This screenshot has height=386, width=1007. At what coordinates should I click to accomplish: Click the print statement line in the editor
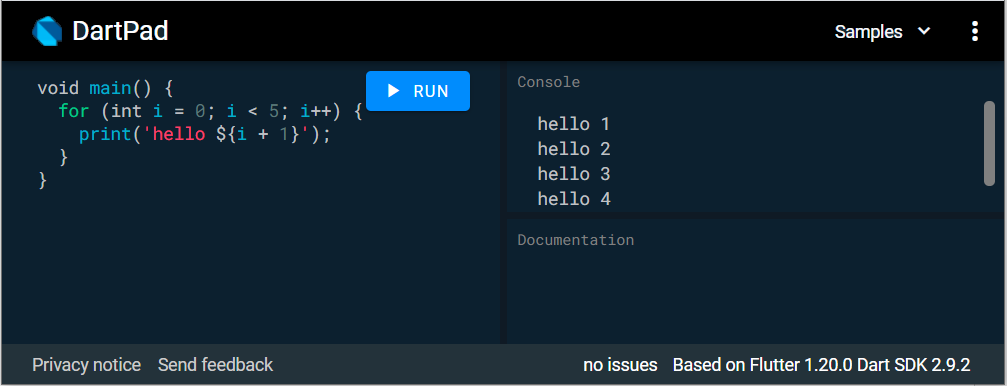click(x=204, y=135)
